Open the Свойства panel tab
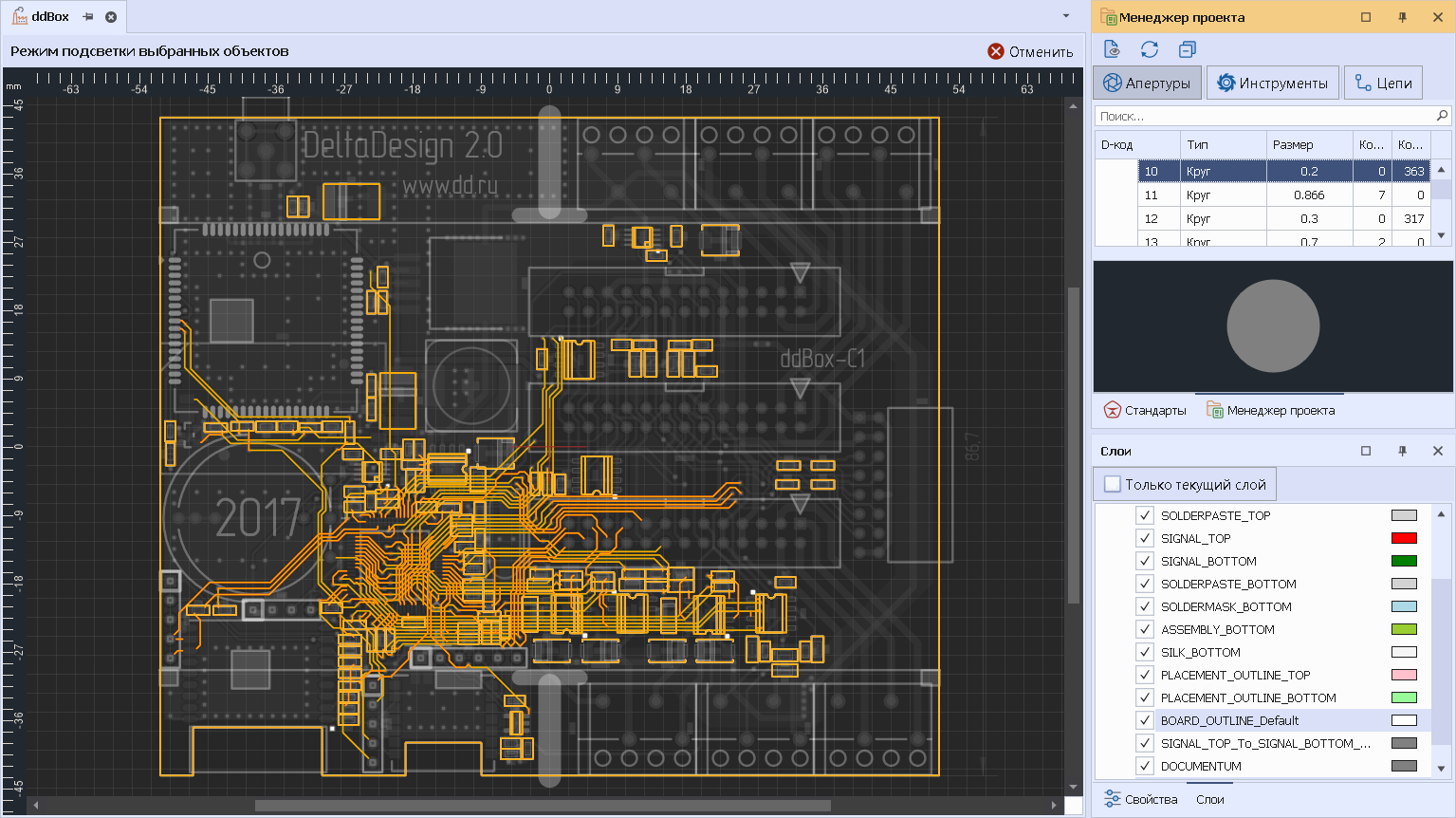This screenshot has height=818, width=1456. coord(1141,799)
